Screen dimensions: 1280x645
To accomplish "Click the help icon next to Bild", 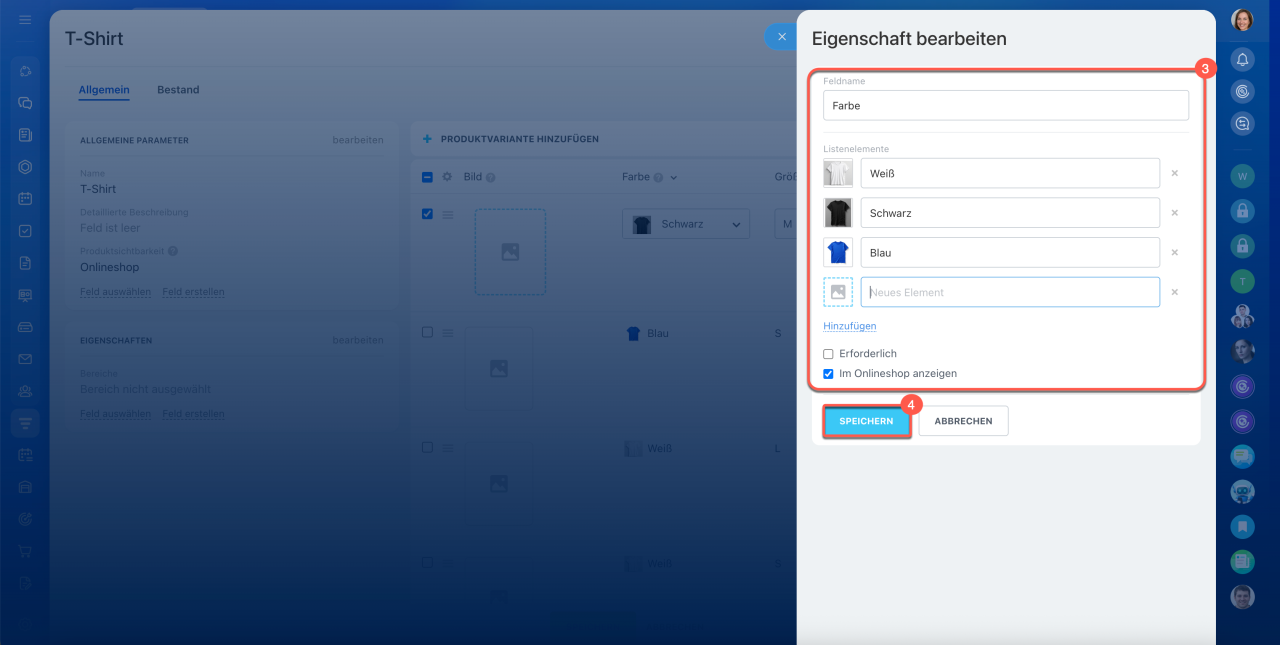I will [x=491, y=177].
